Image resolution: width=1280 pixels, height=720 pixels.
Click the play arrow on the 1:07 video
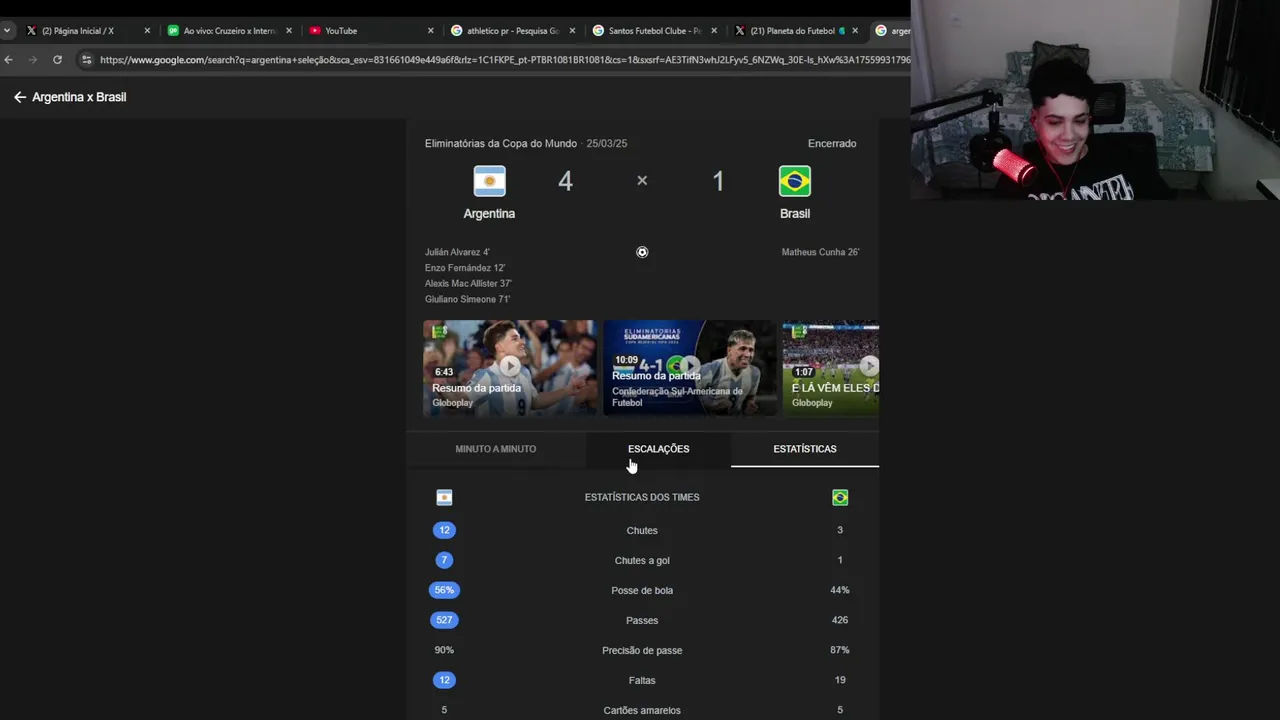(870, 366)
